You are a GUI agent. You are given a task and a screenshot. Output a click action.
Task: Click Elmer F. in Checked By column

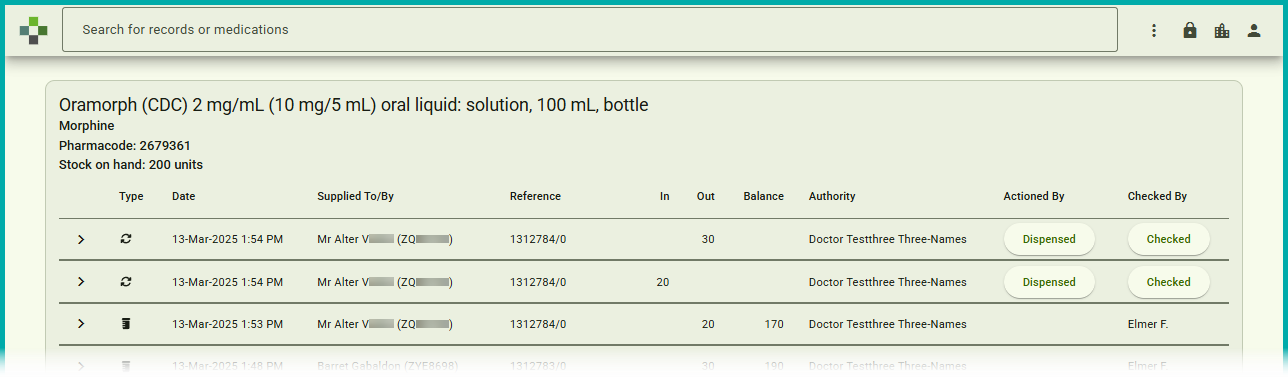[x=1148, y=324]
